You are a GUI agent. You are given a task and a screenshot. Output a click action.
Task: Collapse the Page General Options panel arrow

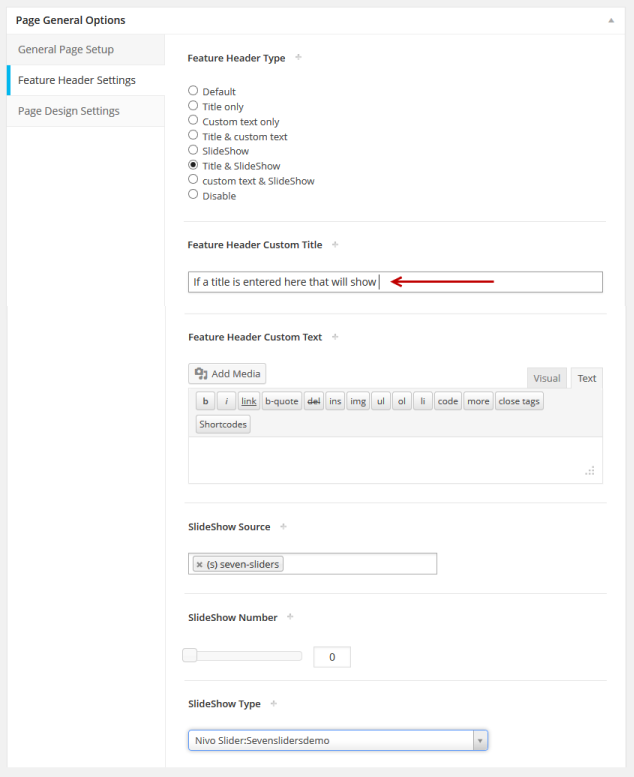click(x=611, y=20)
